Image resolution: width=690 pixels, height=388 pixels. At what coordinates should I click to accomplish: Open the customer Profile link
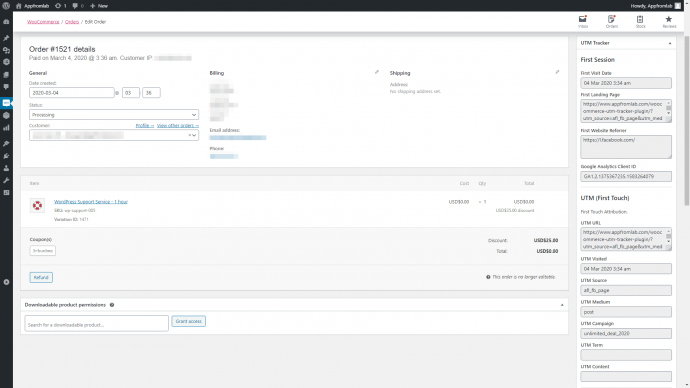point(145,125)
